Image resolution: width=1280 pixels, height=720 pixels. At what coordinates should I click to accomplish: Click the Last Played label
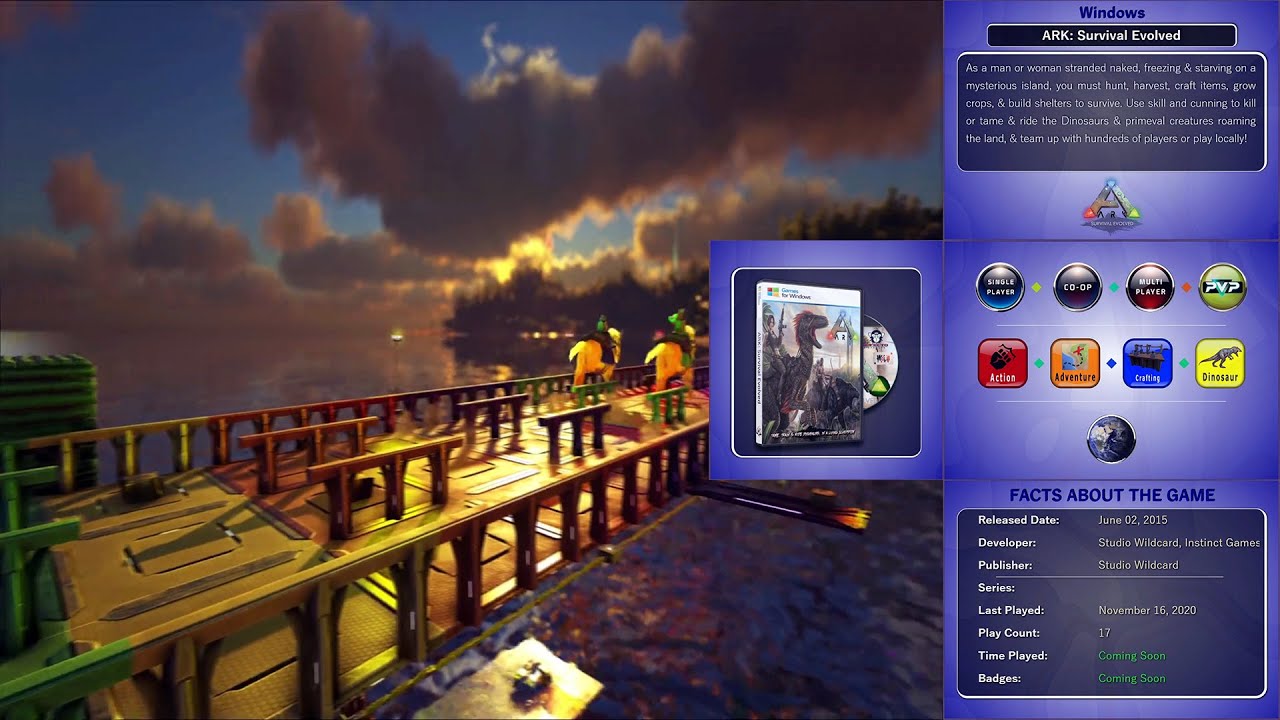click(1011, 610)
